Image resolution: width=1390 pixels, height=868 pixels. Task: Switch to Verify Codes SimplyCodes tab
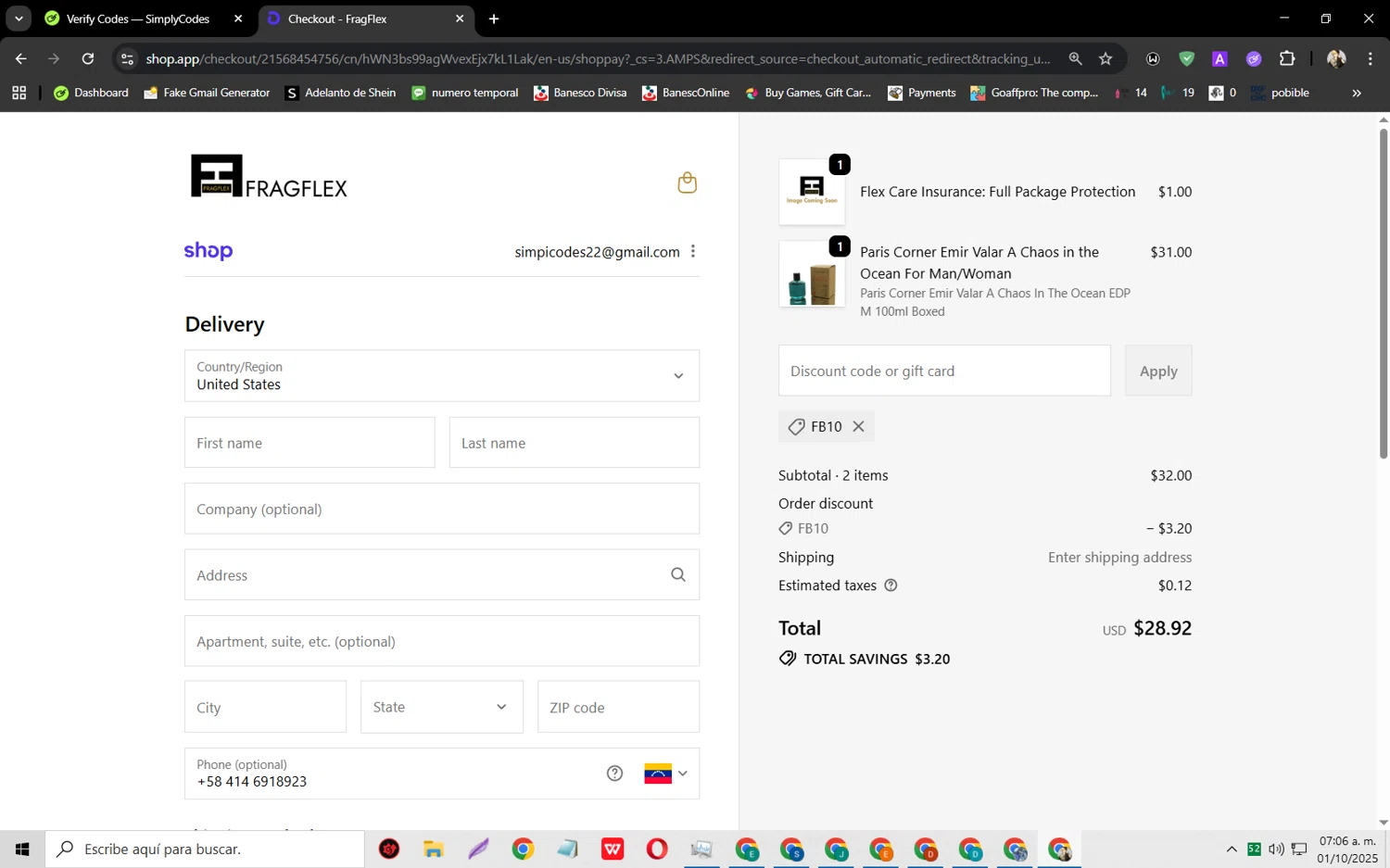click(137, 19)
